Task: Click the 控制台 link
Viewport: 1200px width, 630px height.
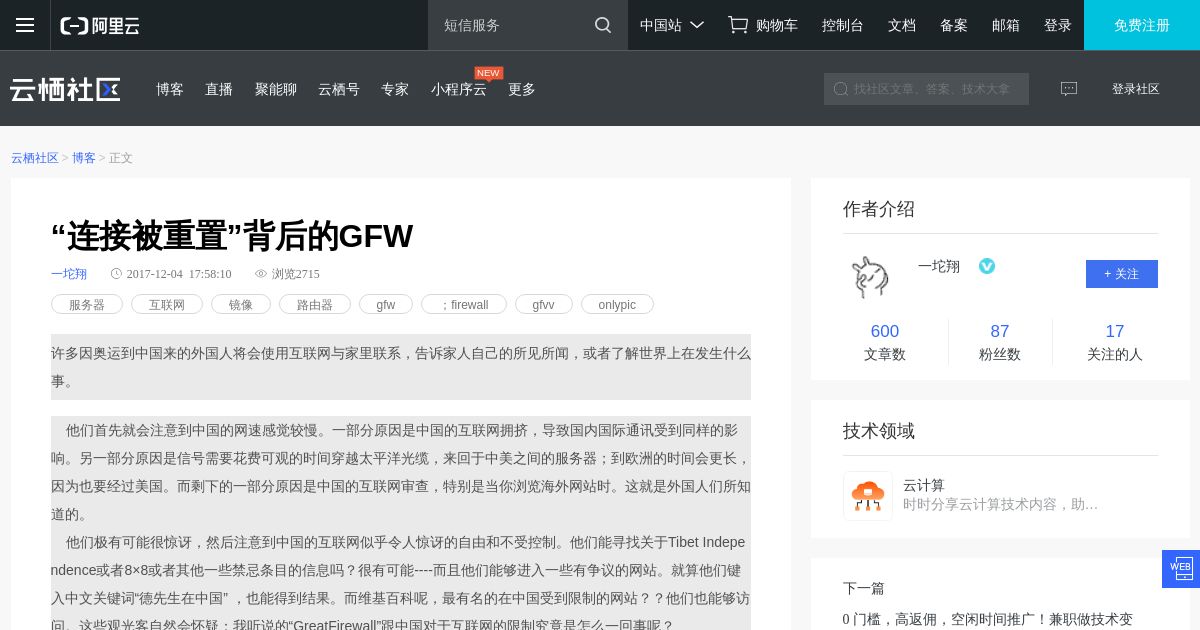Action: [843, 25]
